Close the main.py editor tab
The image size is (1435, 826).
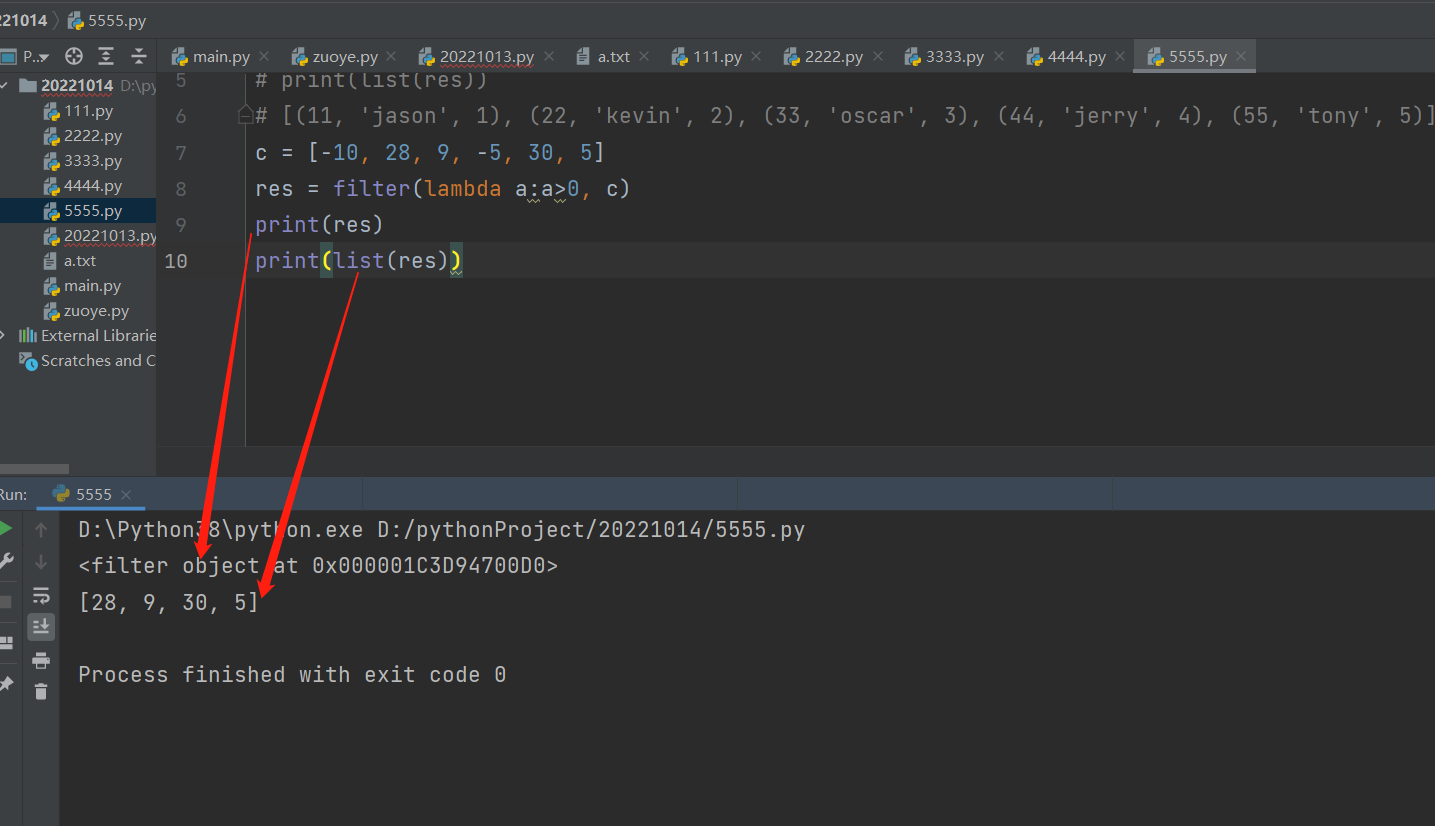coord(264,57)
